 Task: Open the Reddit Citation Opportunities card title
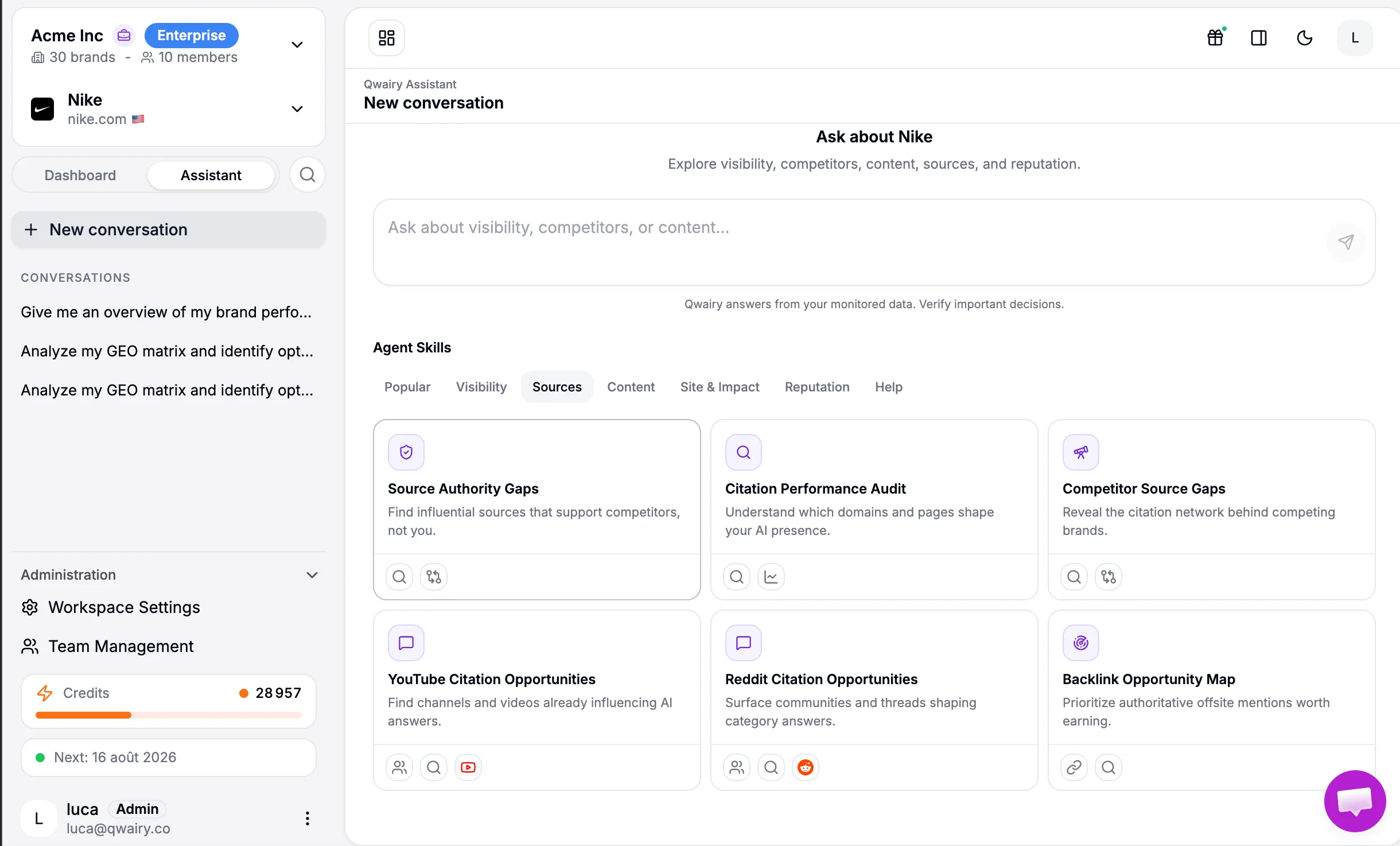click(821, 679)
